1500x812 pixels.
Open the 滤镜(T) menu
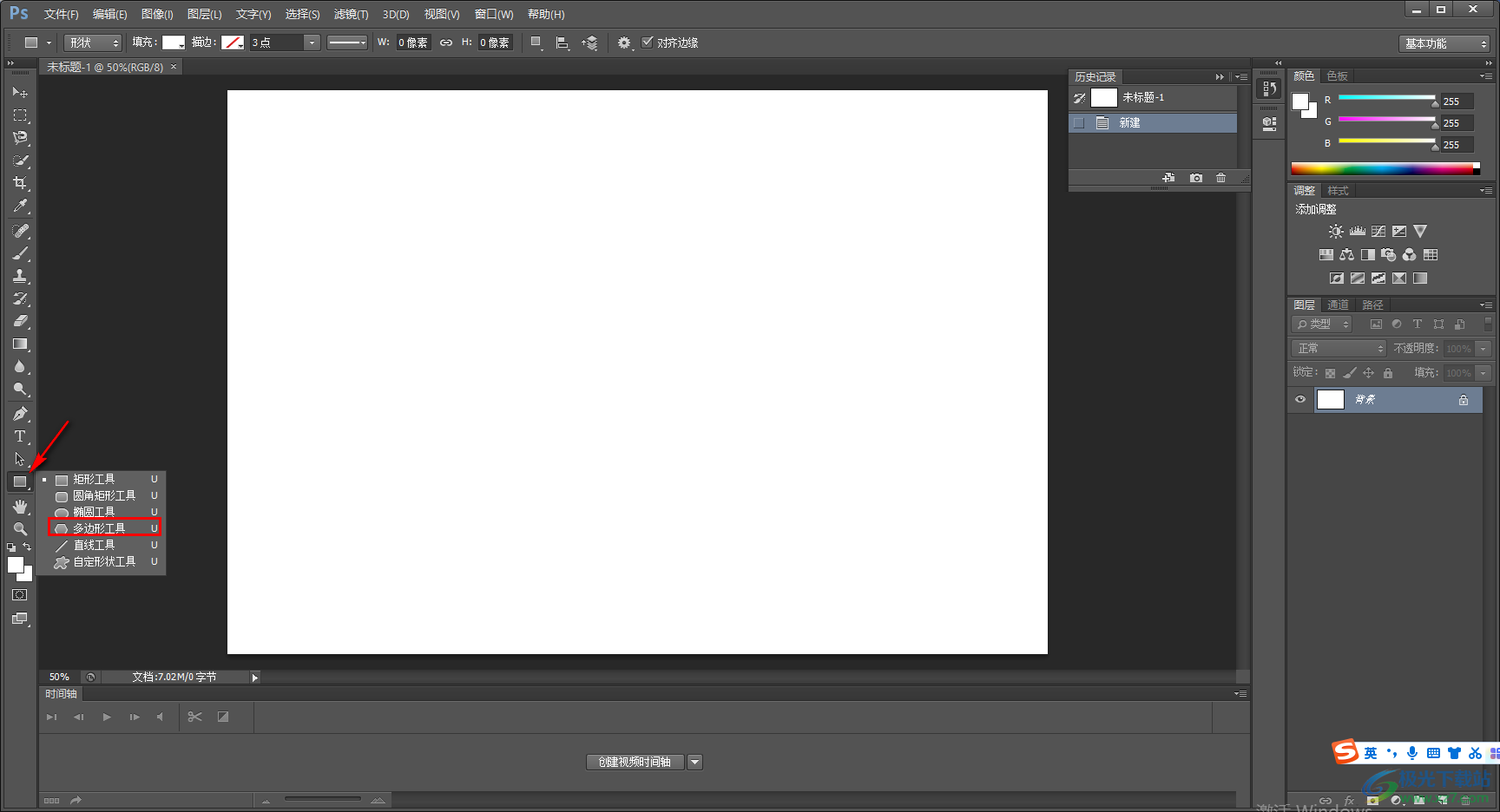click(351, 14)
